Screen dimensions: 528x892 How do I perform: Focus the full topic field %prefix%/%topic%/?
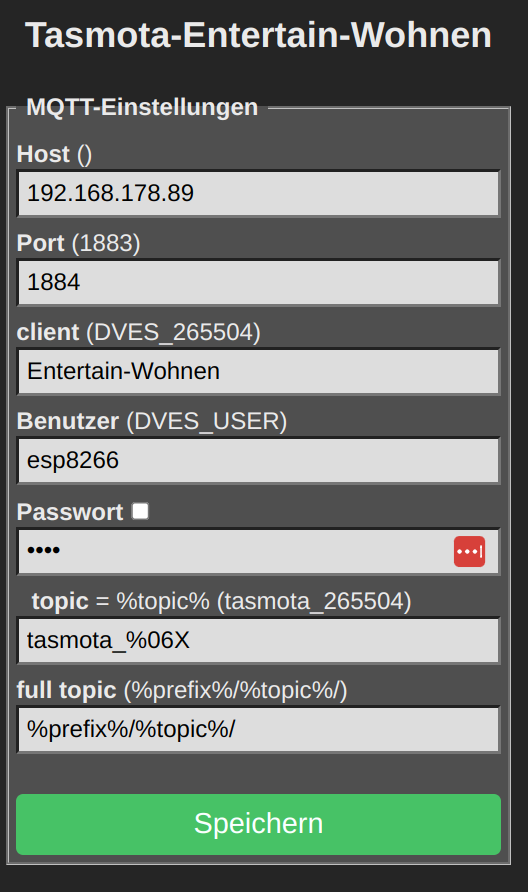point(259,729)
